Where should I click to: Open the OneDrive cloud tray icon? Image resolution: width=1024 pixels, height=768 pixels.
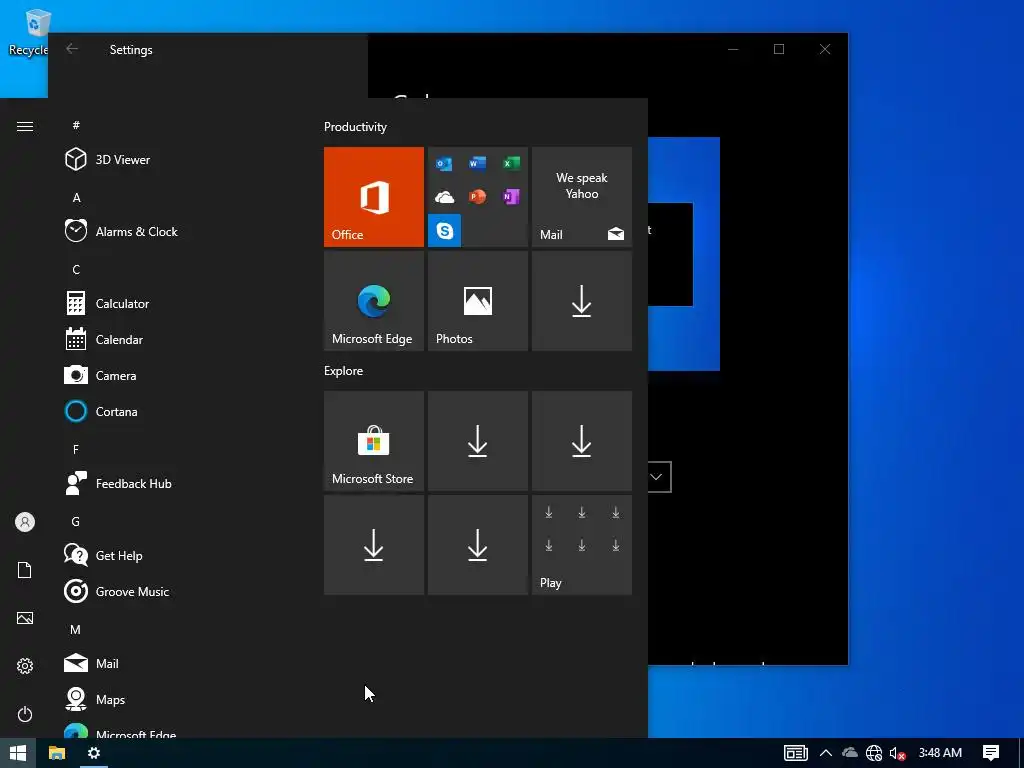pos(850,753)
